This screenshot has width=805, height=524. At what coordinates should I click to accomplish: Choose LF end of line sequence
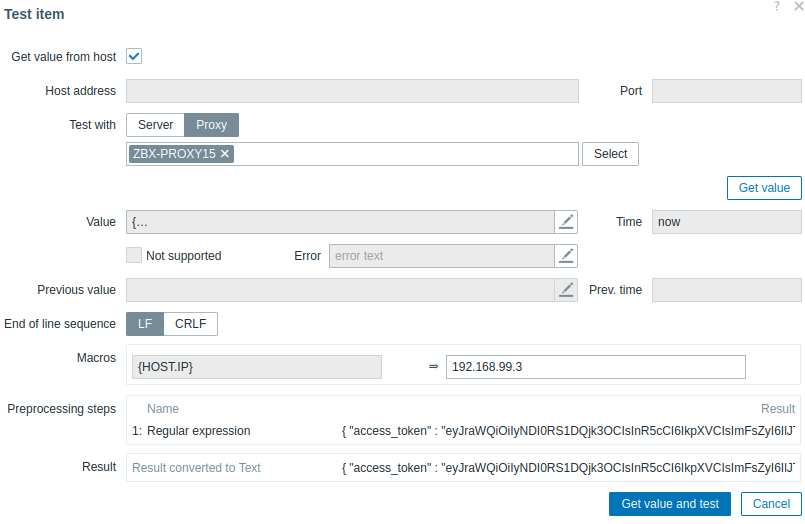point(145,324)
